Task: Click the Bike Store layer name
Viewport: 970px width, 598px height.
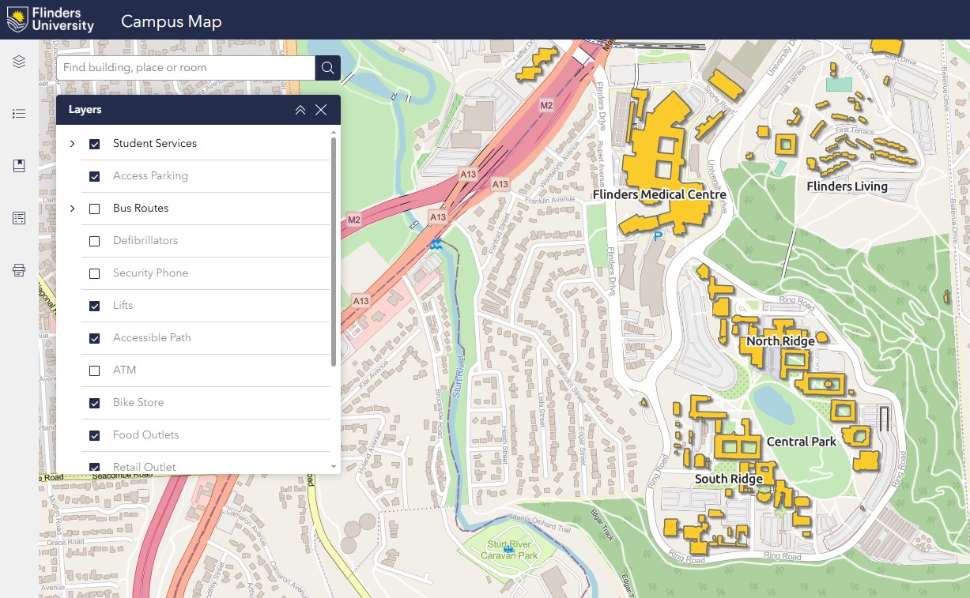Action: [x=138, y=403]
